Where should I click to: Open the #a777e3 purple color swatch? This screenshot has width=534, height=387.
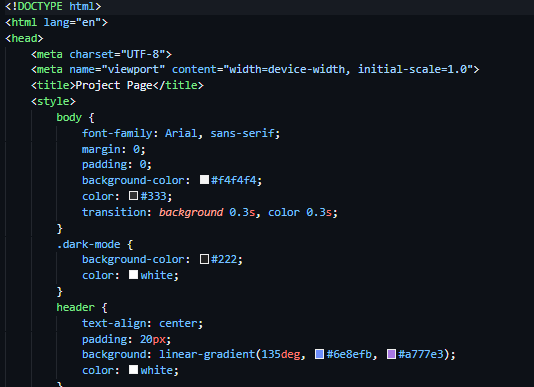391,354
